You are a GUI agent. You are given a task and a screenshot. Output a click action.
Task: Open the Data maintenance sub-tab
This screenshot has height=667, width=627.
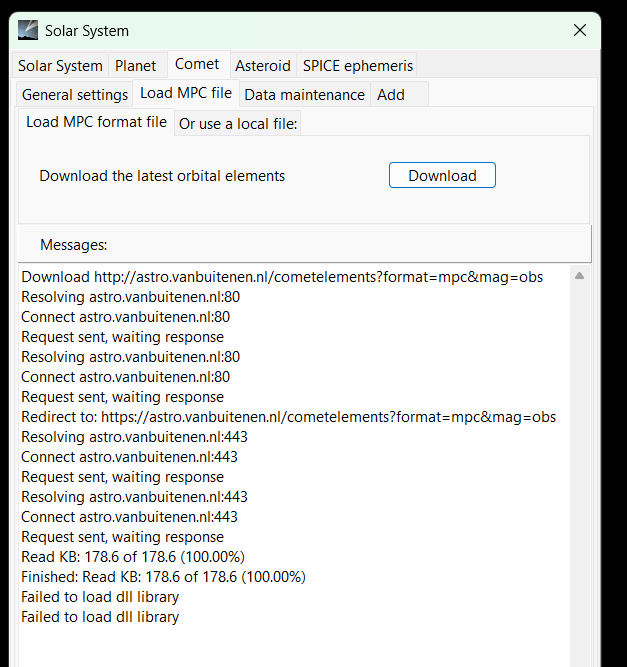click(305, 94)
